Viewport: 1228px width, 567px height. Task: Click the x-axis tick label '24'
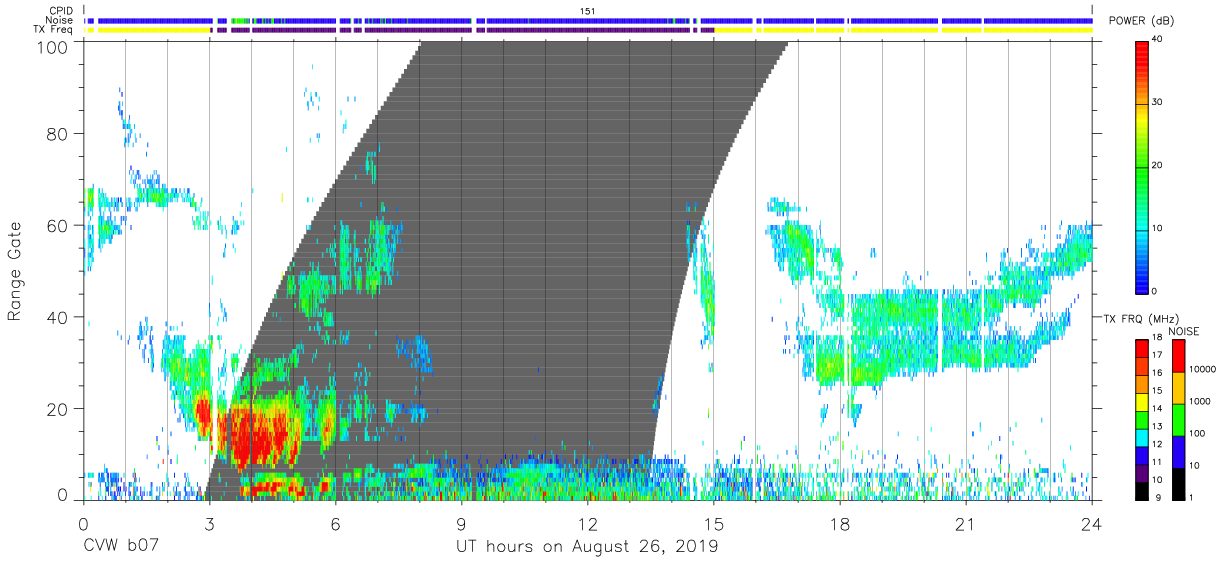pos(1092,525)
